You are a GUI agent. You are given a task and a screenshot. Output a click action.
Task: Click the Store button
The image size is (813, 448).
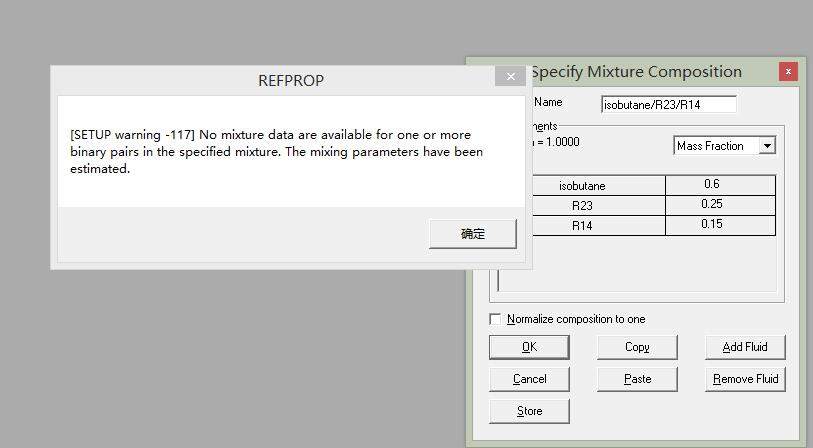[529, 411]
